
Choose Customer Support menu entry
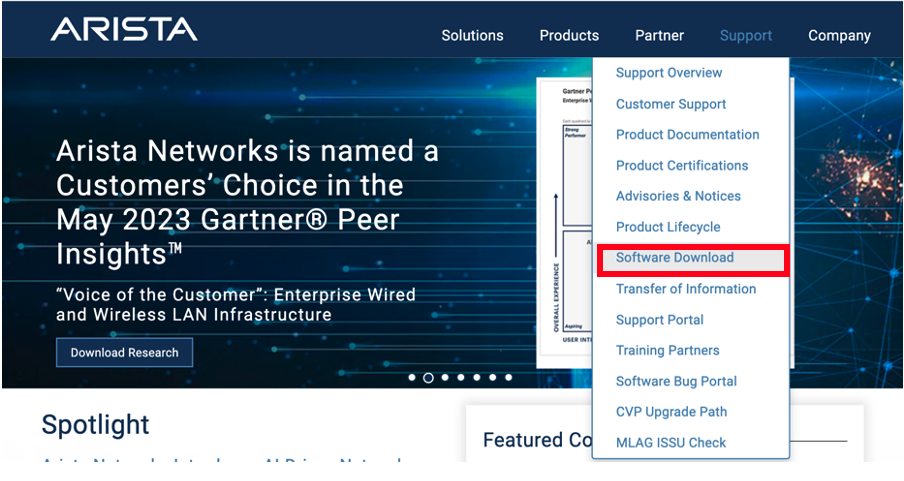pyautogui.click(x=671, y=104)
